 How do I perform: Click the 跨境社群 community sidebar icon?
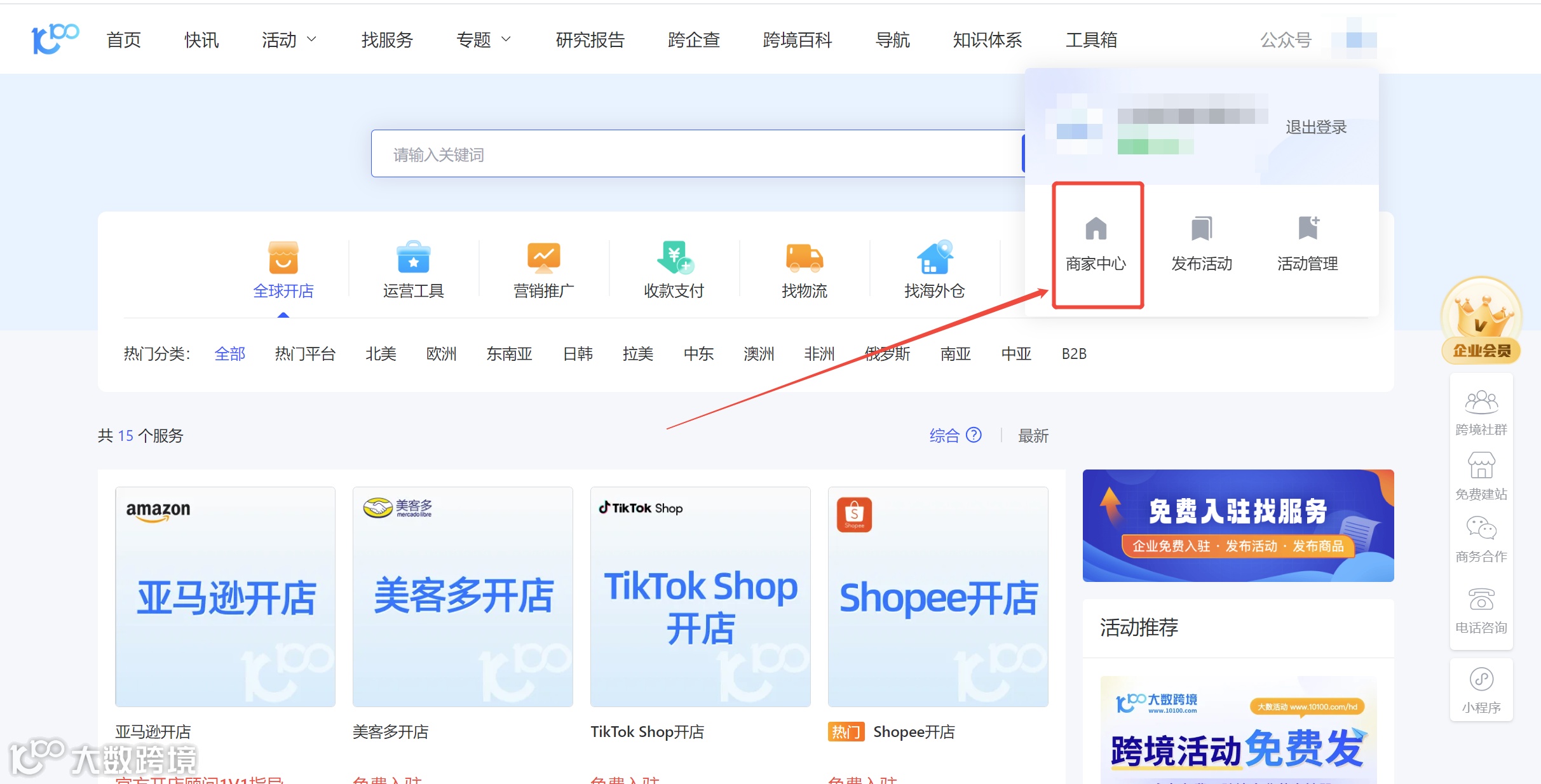coord(1481,402)
